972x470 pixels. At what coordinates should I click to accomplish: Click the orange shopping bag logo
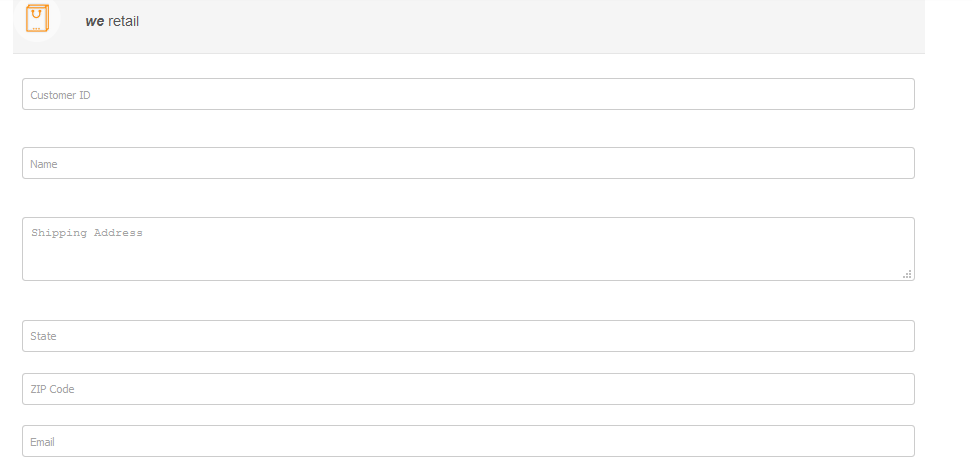(x=37, y=18)
